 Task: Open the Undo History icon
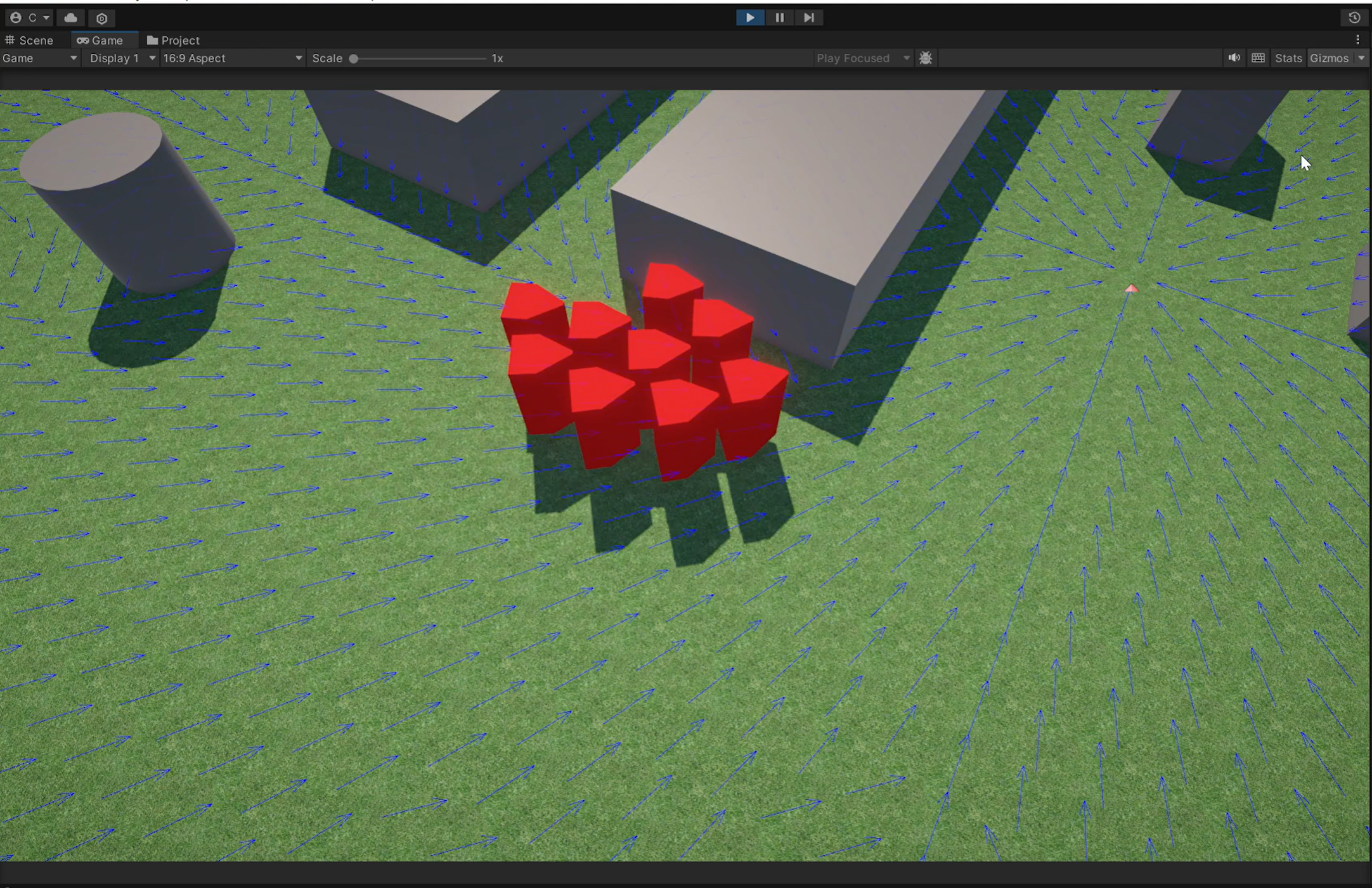click(1354, 18)
